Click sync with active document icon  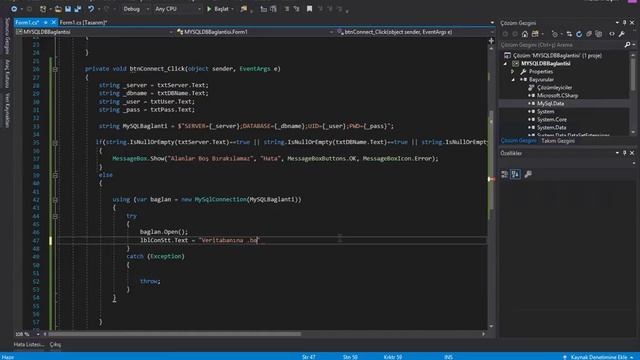pos(569,34)
